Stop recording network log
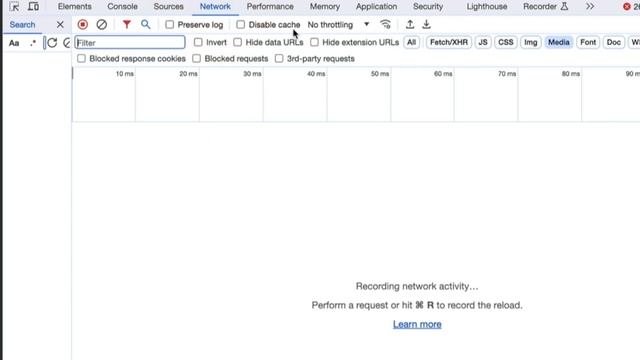This screenshot has height=360, width=640. (x=83, y=24)
